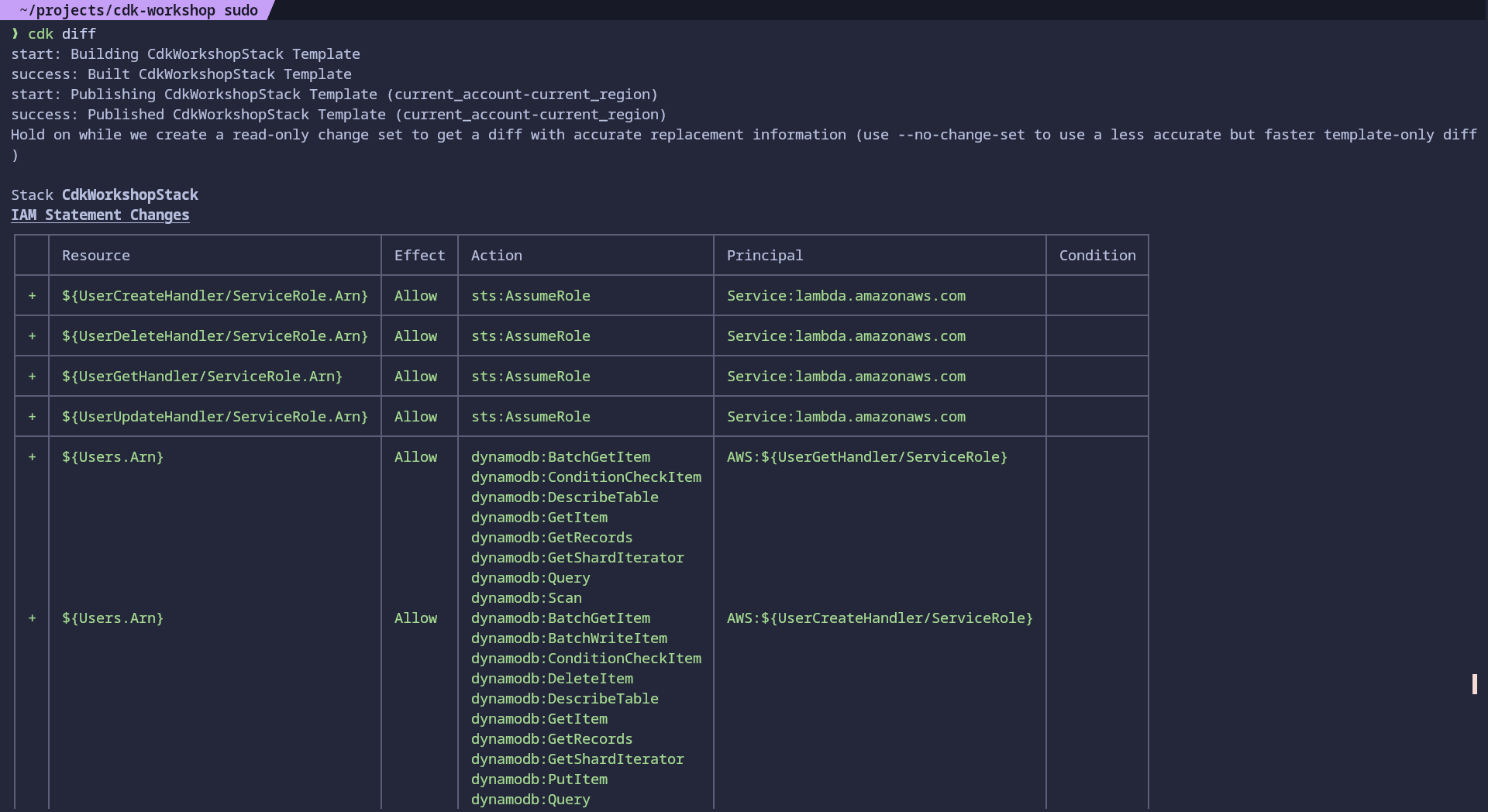Click the plus sign in the UserUpdateHandler/ServiceRole.Arn row
Image resolution: width=1488 pixels, height=812 pixels.
click(32, 417)
